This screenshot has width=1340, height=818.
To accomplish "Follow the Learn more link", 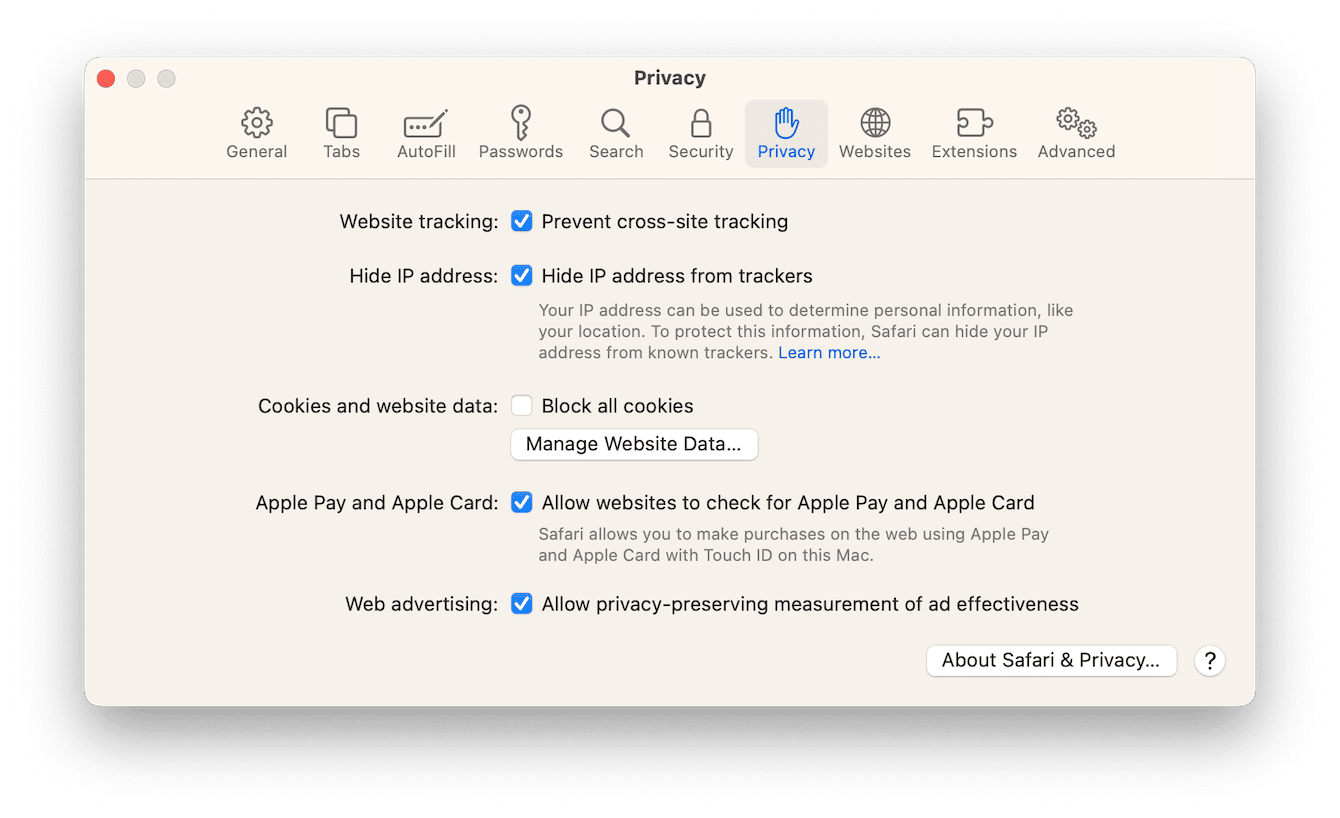I will click(x=828, y=352).
